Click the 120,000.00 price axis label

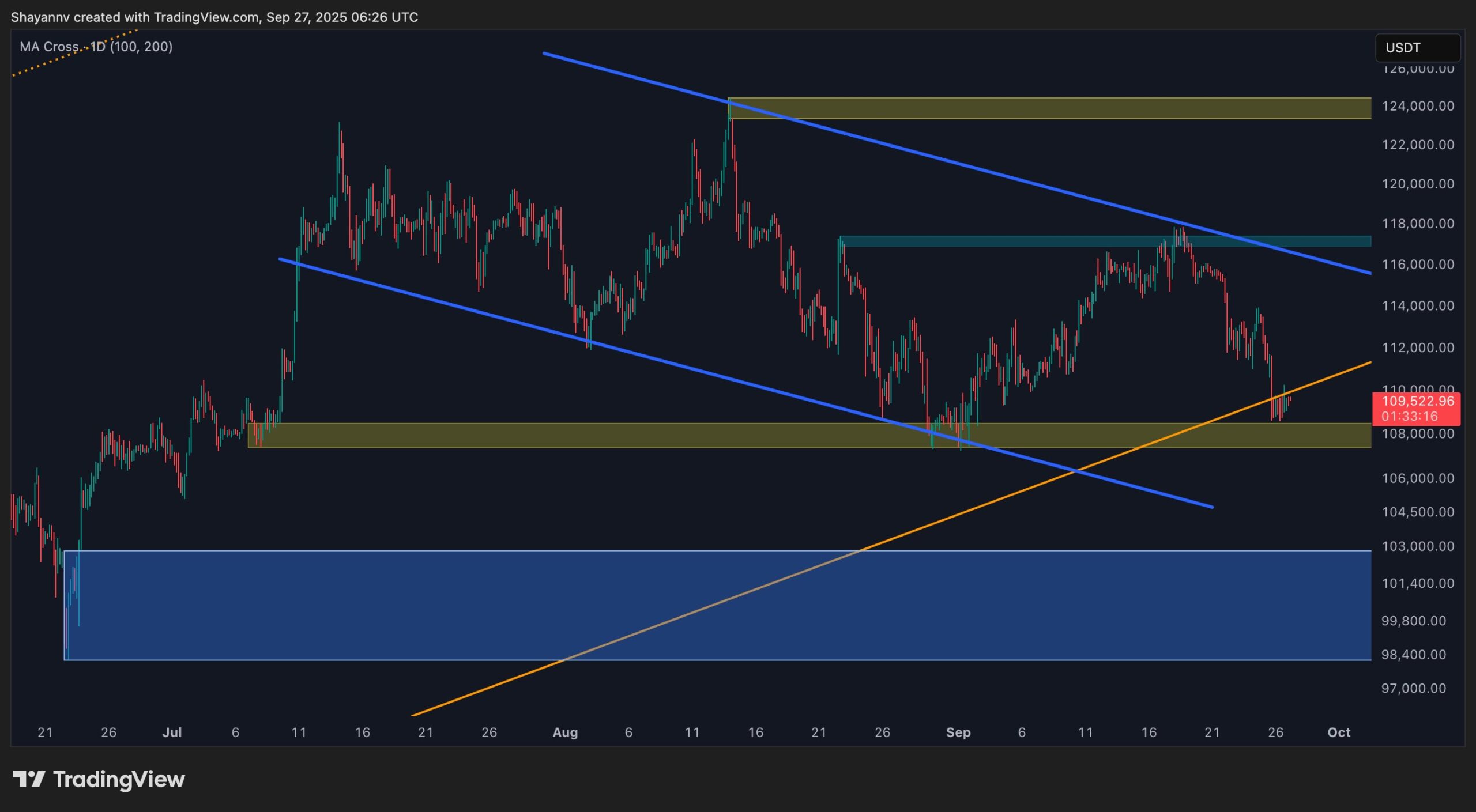(1417, 184)
